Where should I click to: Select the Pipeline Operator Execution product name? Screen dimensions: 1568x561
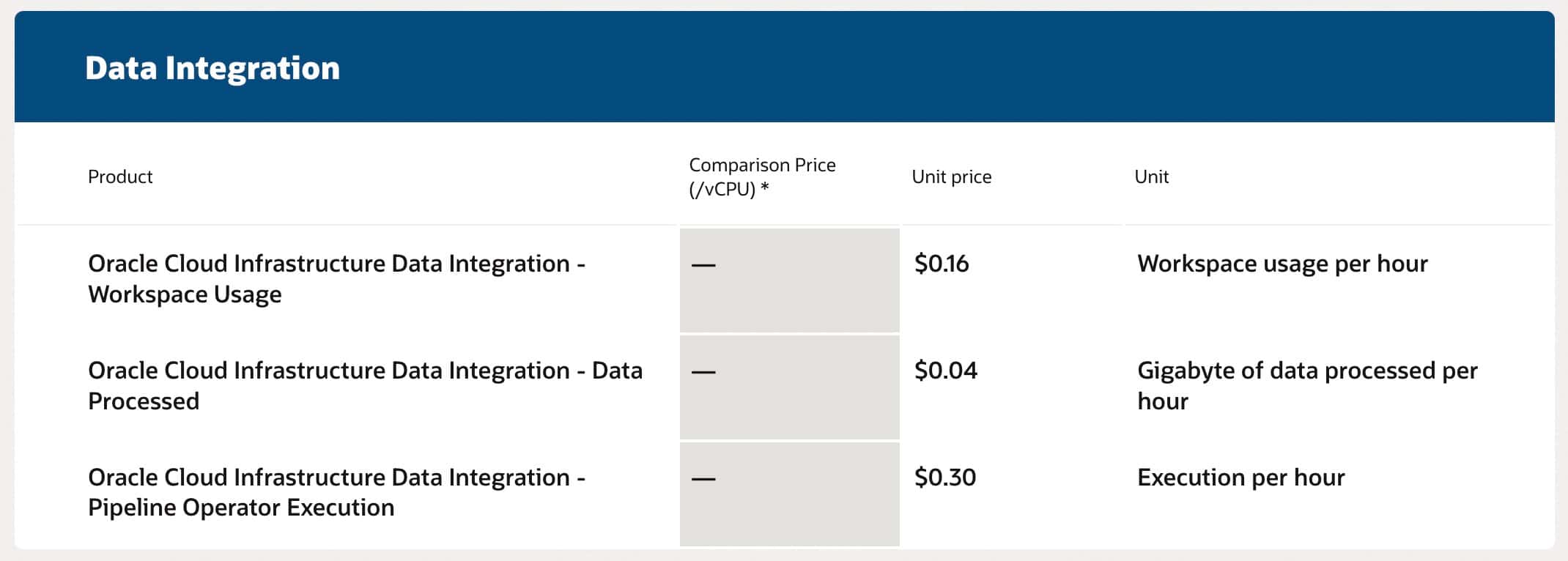pos(336,492)
